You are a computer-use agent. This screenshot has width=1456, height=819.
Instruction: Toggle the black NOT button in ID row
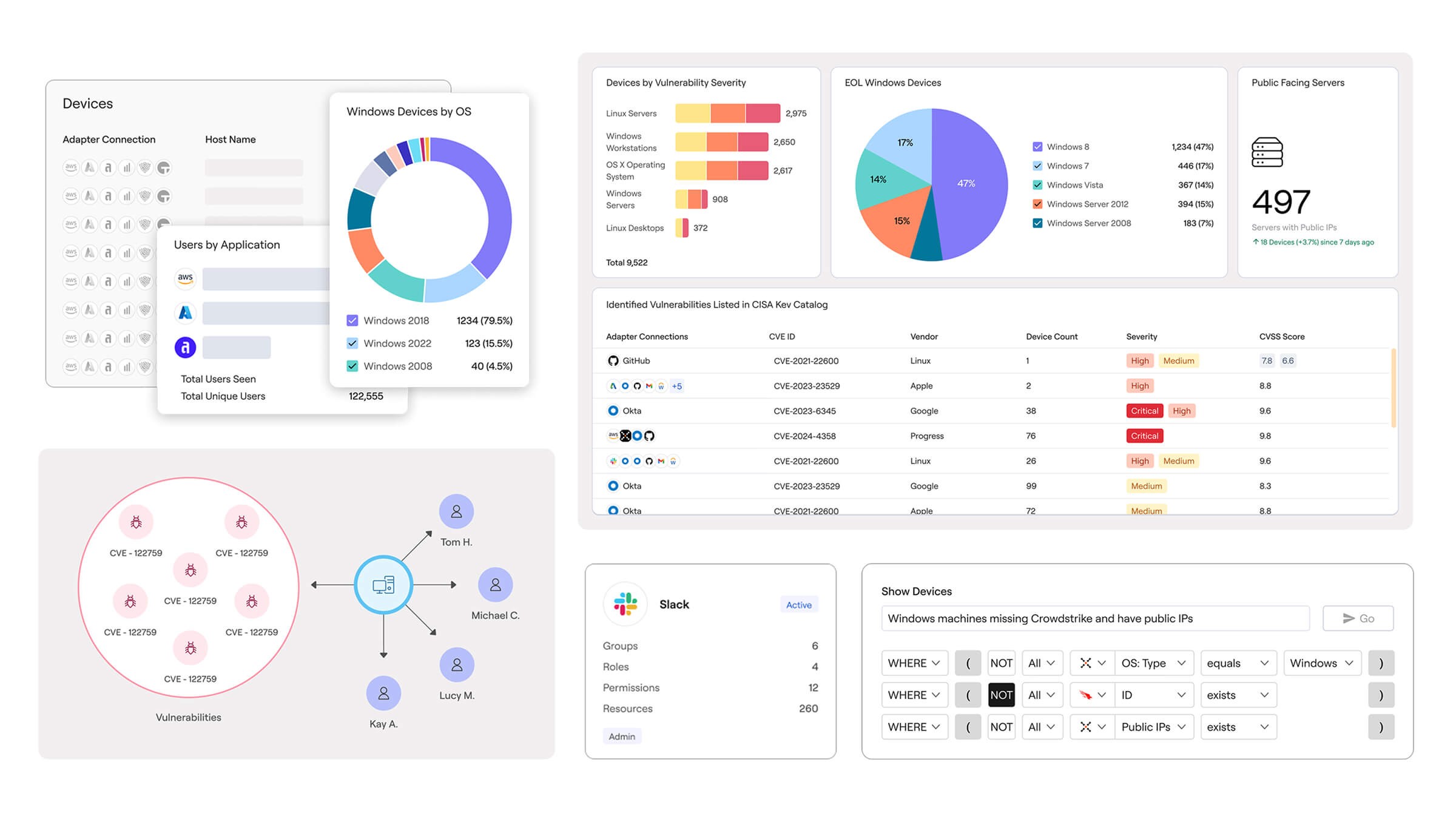(x=1001, y=695)
